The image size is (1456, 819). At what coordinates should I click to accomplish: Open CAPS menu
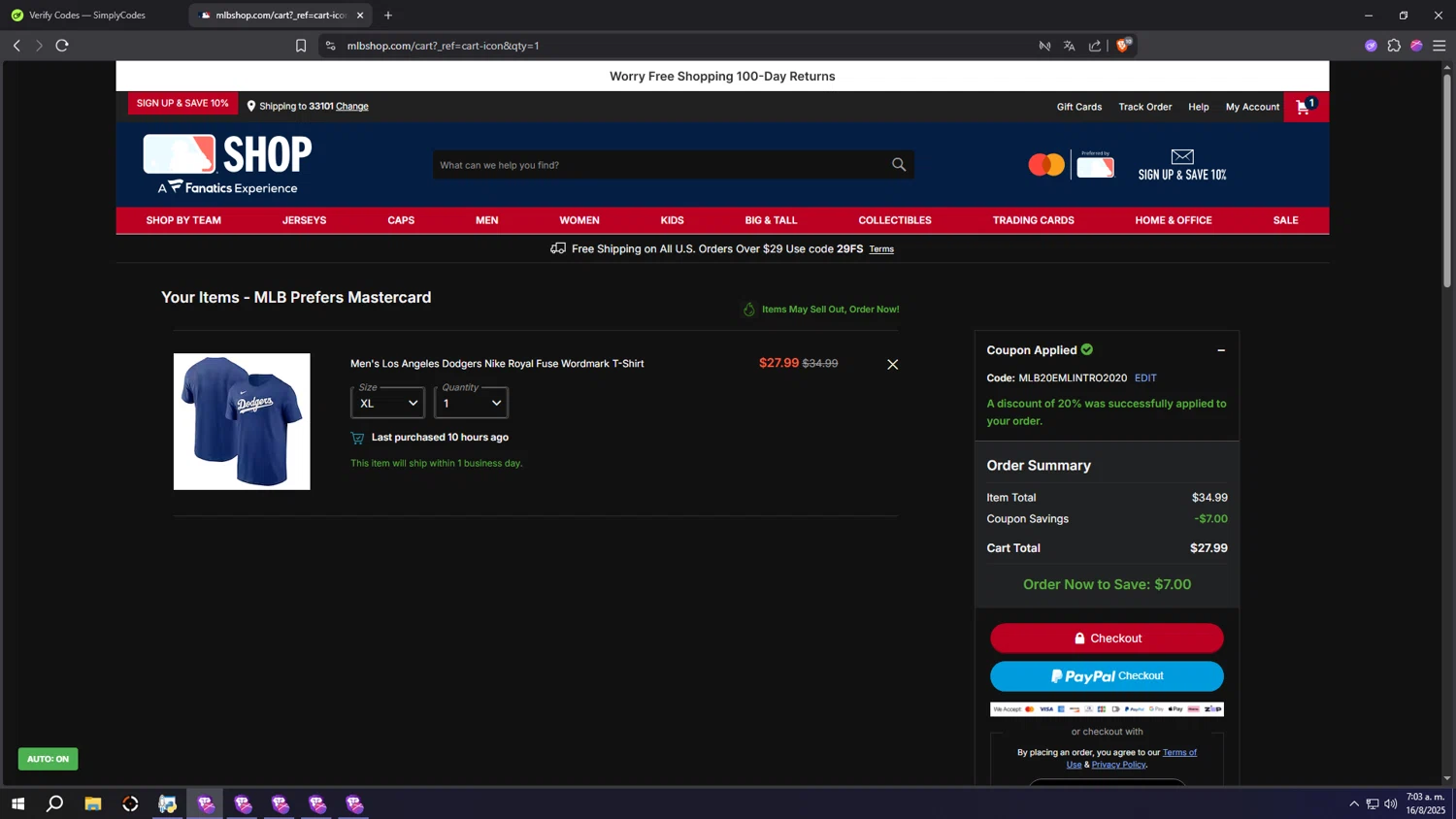pyautogui.click(x=401, y=220)
